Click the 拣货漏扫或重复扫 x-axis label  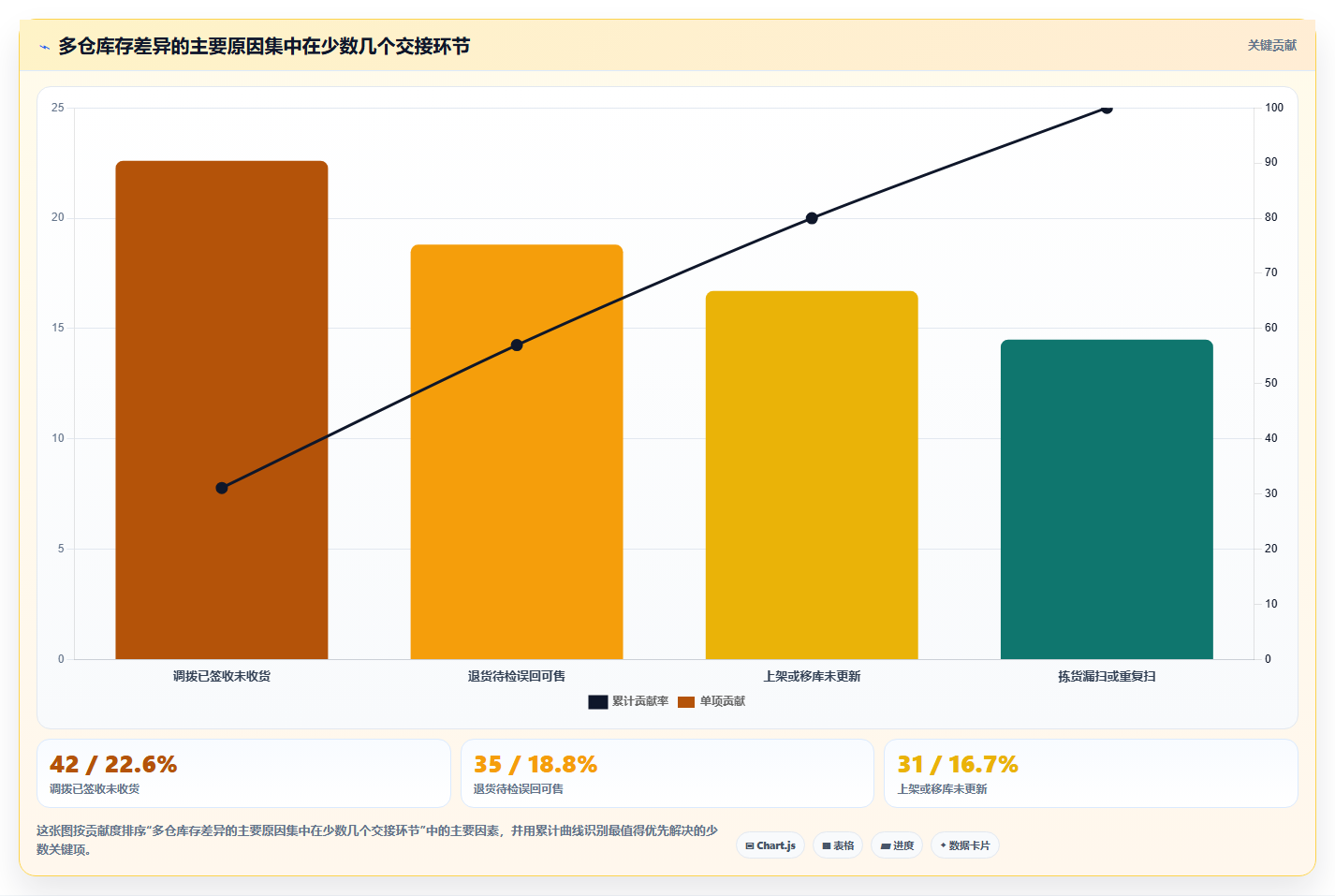pyautogui.click(x=1107, y=676)
